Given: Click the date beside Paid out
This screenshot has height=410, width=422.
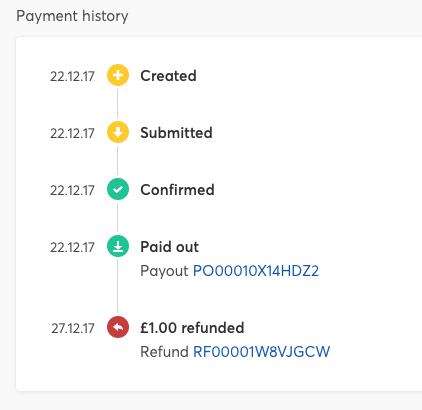Looking at the screenshot, I should tap(72, 247).
